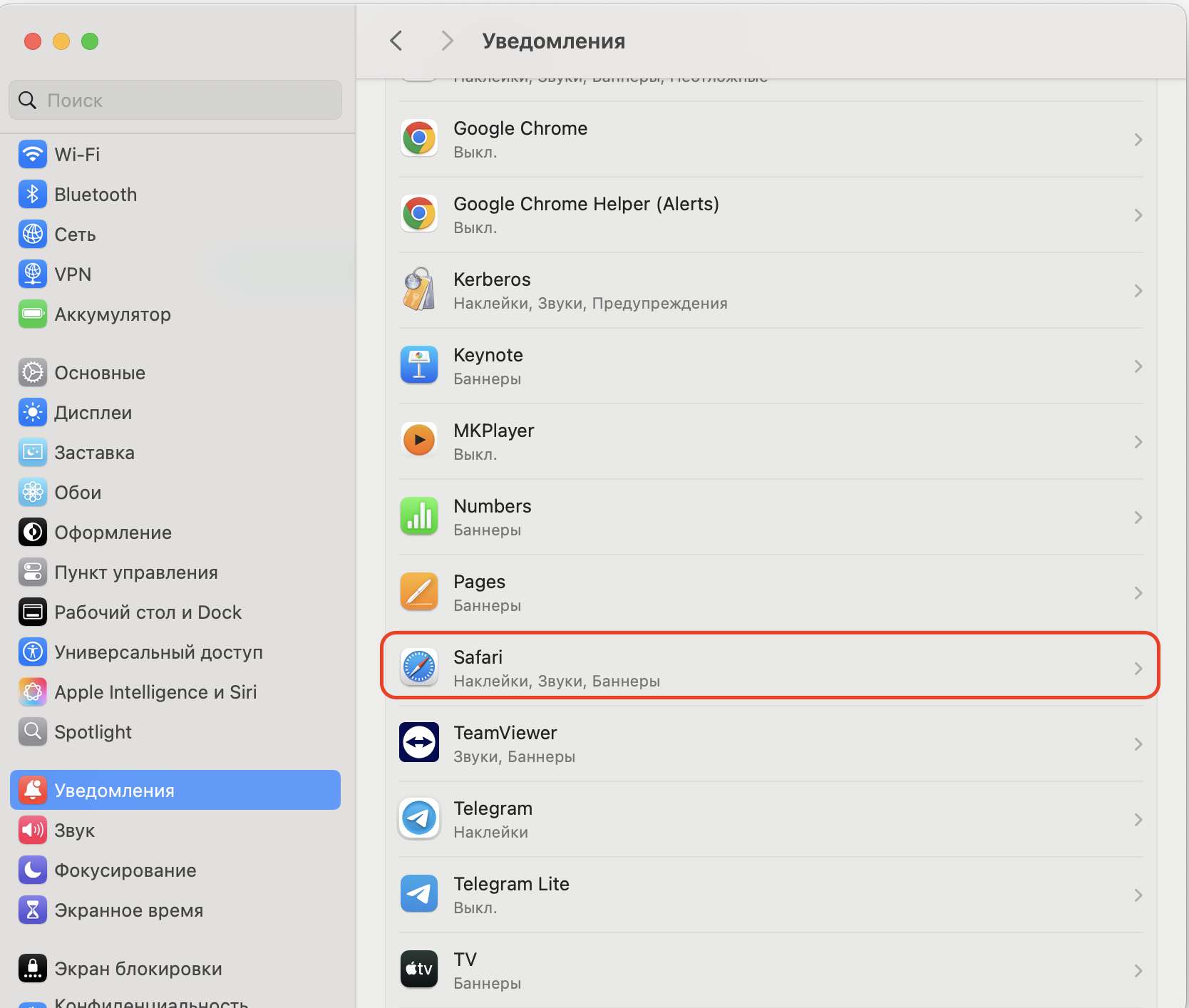Viewport: 1189px width, 1008px height.
Task: Click the Apple TV icon
Action: click(419, 970)
